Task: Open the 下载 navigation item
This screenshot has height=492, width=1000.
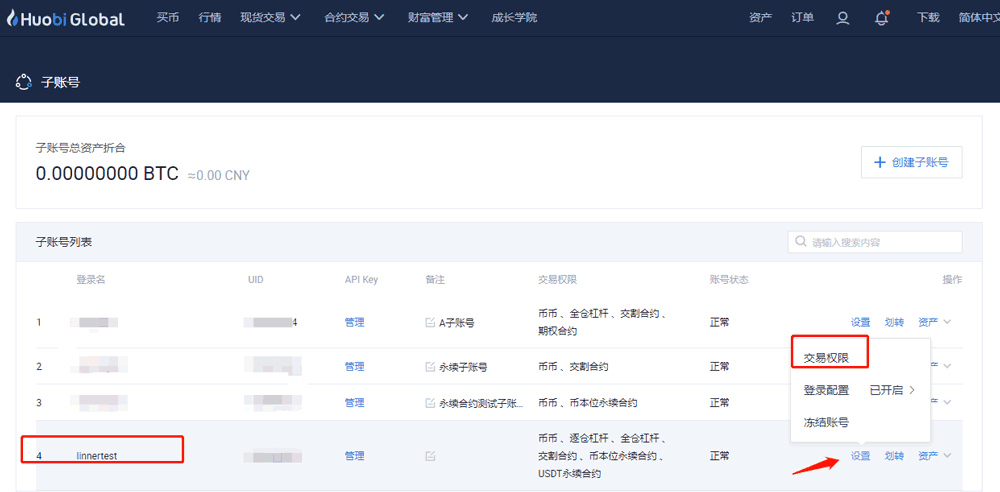Action: point(928,18)
